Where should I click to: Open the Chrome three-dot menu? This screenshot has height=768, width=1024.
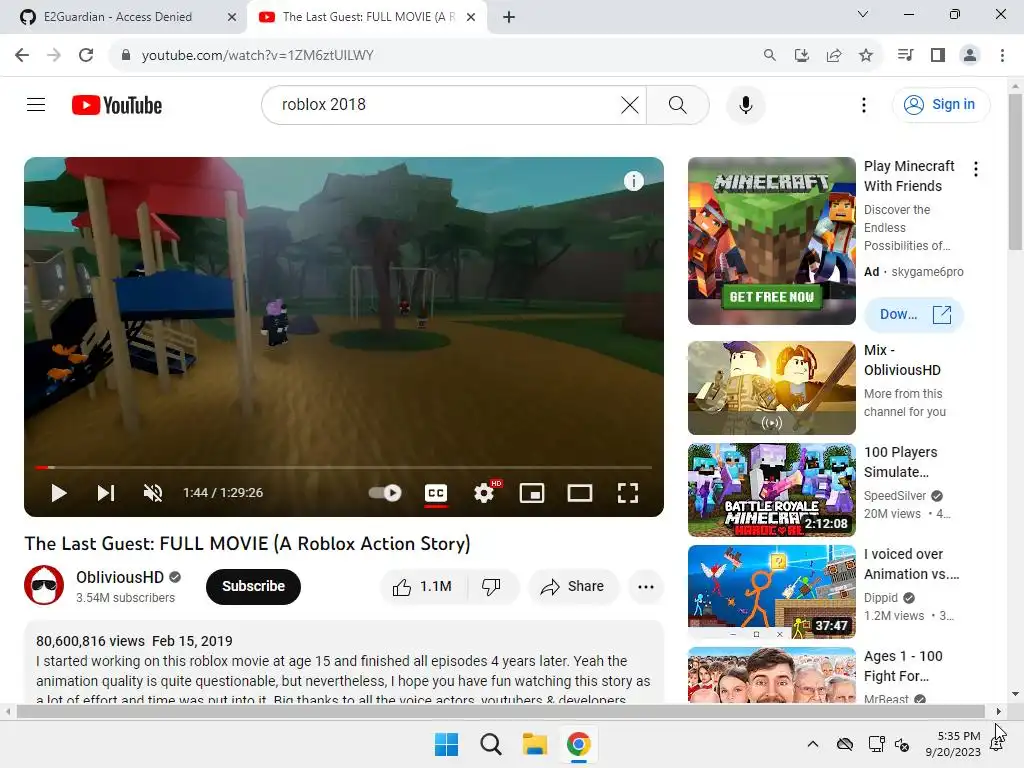(x=1002, y=55)
